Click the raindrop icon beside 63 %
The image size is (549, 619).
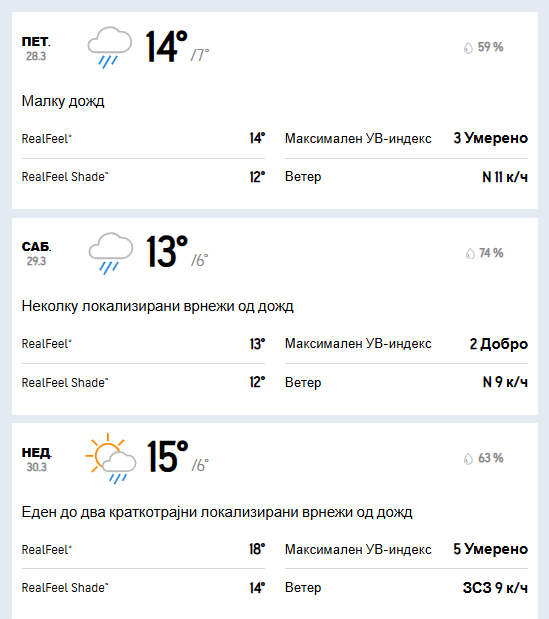(468, 459)
